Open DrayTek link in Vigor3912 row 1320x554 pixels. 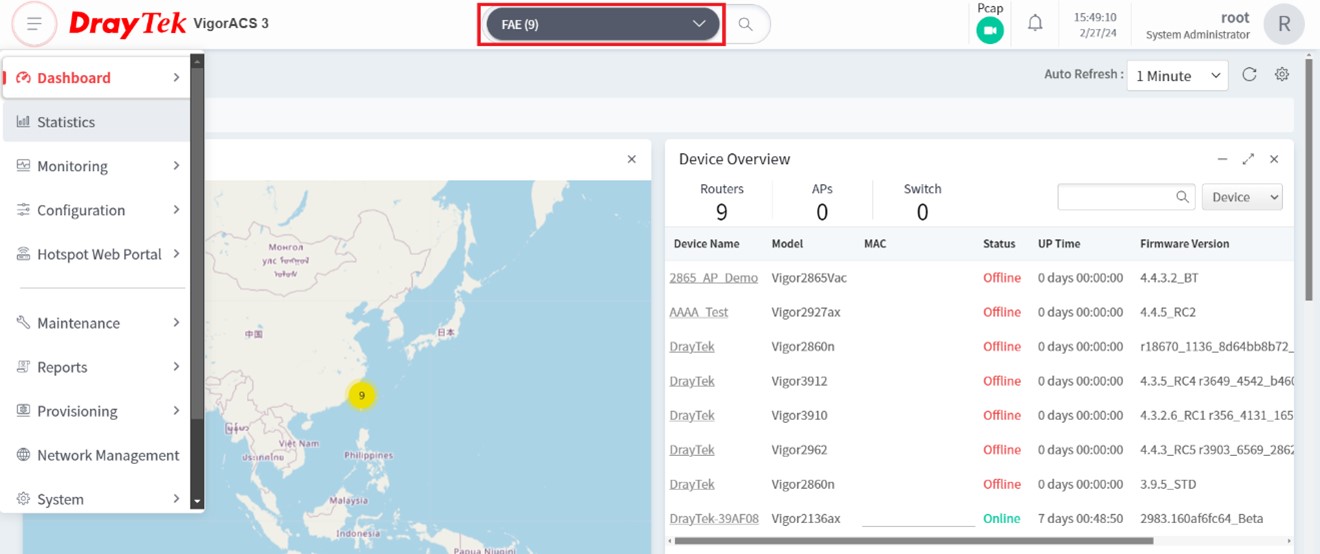692,381
